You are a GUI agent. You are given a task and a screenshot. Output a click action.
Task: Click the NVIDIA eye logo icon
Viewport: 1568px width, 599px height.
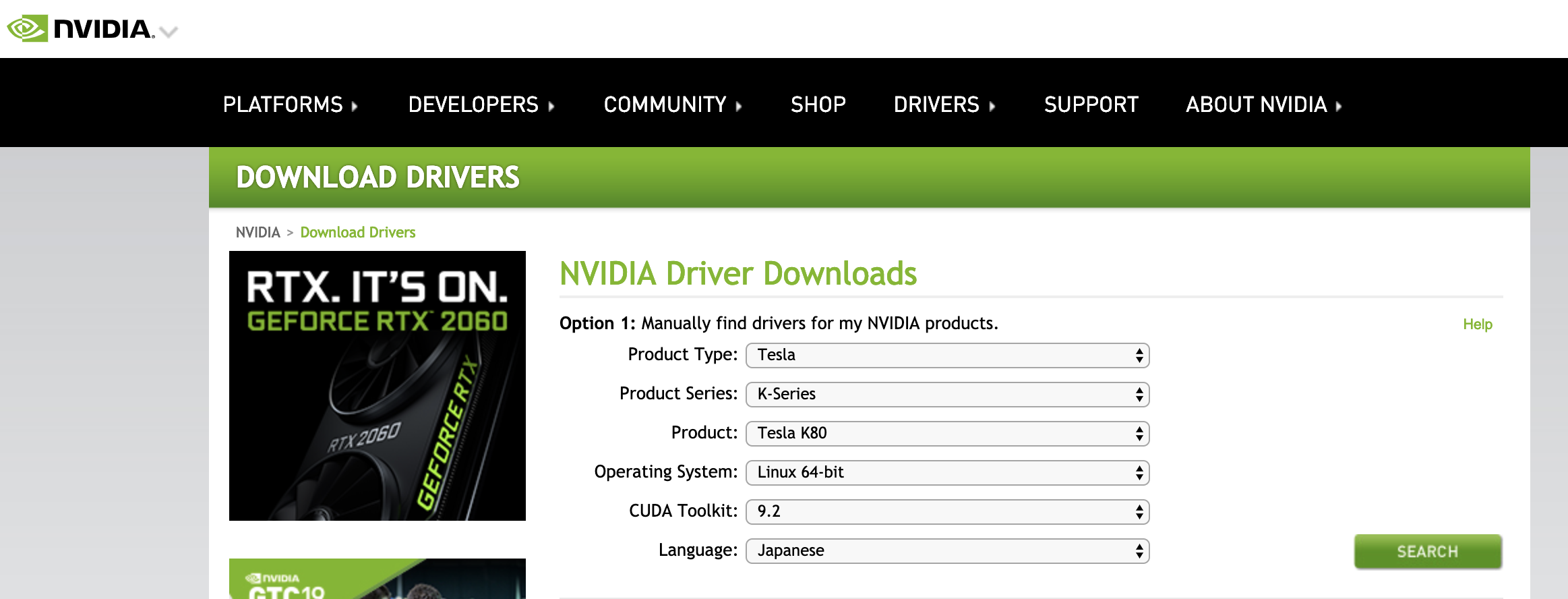click(28, 28)
